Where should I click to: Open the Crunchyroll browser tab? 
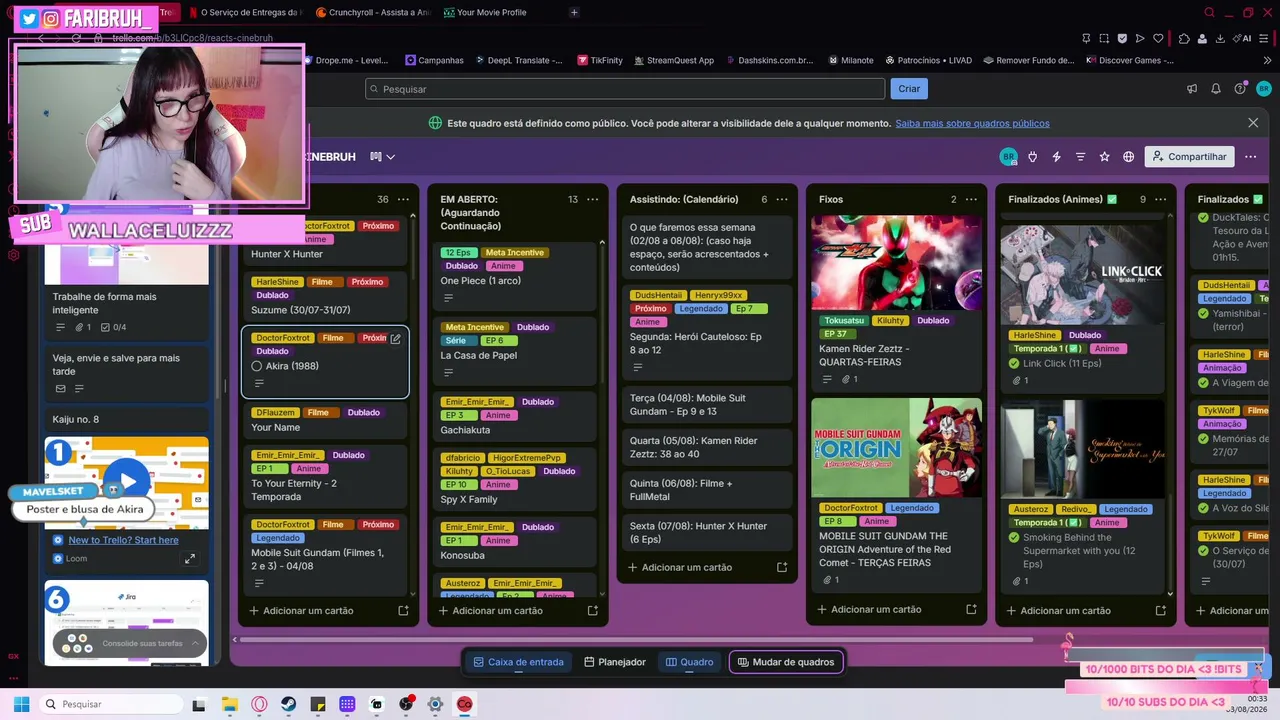[x=372, y=12]
